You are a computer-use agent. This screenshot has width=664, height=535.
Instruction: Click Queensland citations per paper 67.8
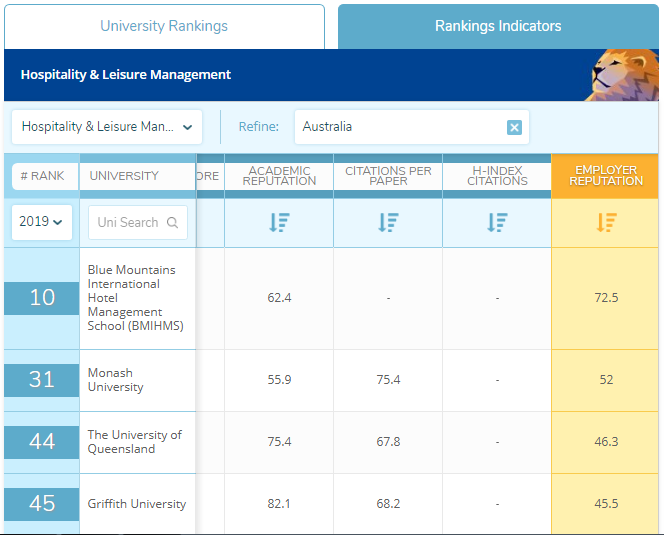388,442
